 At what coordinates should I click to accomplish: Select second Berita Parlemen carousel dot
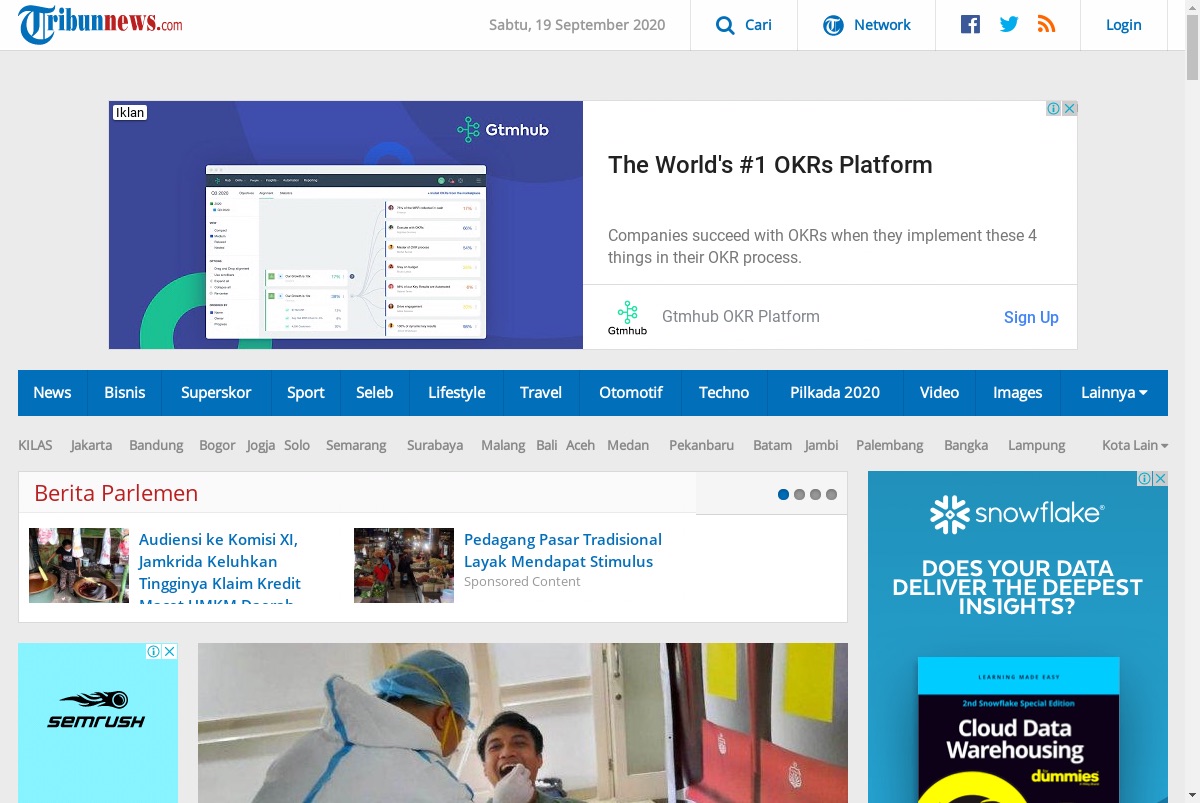point(799,494)
